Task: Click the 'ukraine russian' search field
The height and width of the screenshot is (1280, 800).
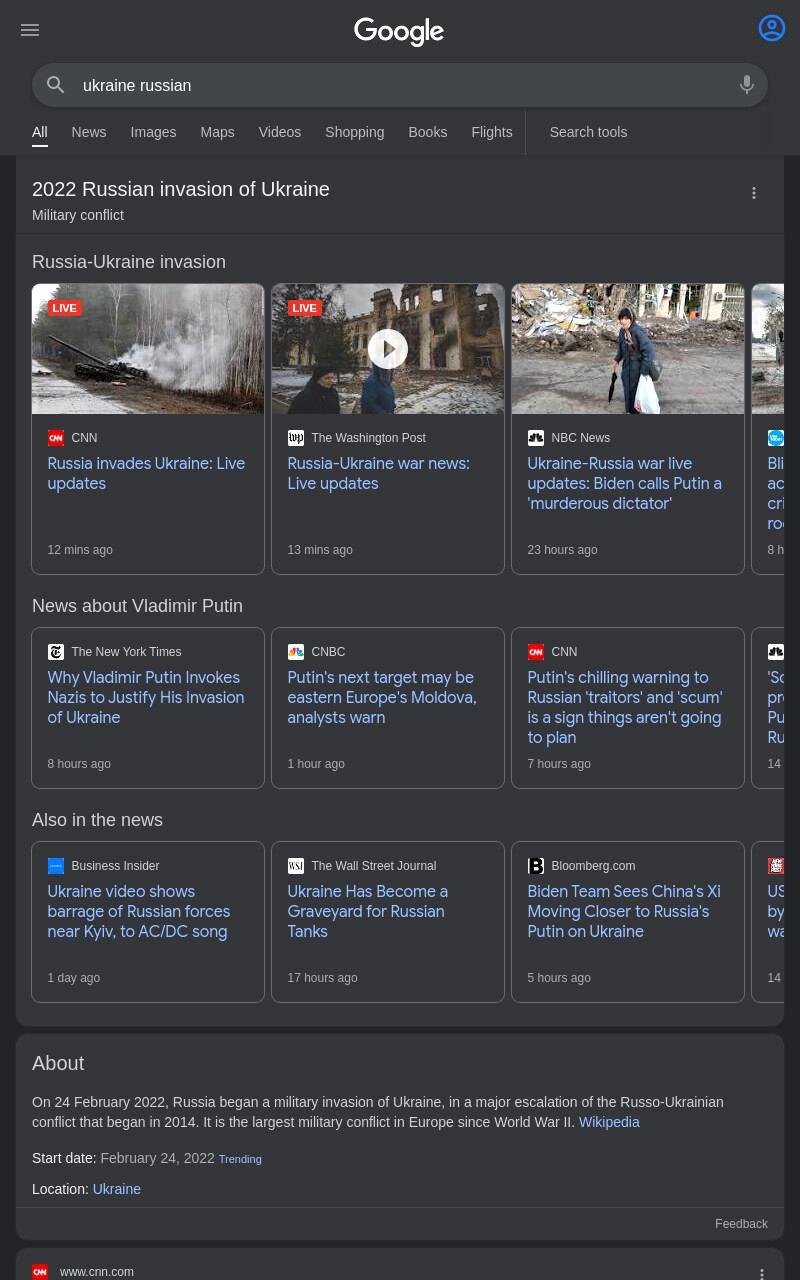Action: coord(400,85)
